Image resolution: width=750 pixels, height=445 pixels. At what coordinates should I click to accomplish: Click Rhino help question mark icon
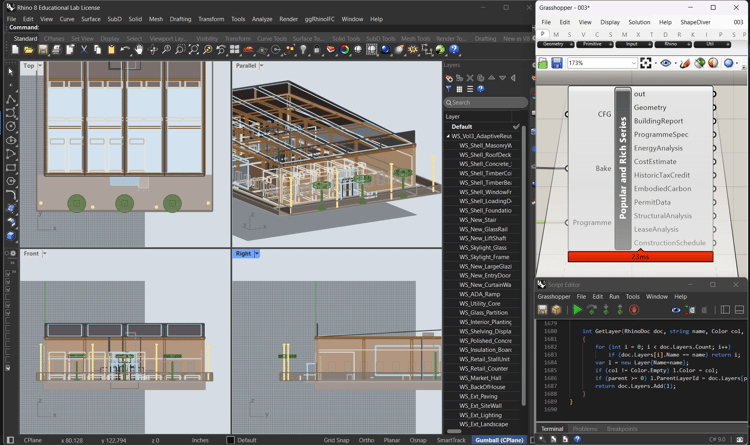[x=454, y=49]
